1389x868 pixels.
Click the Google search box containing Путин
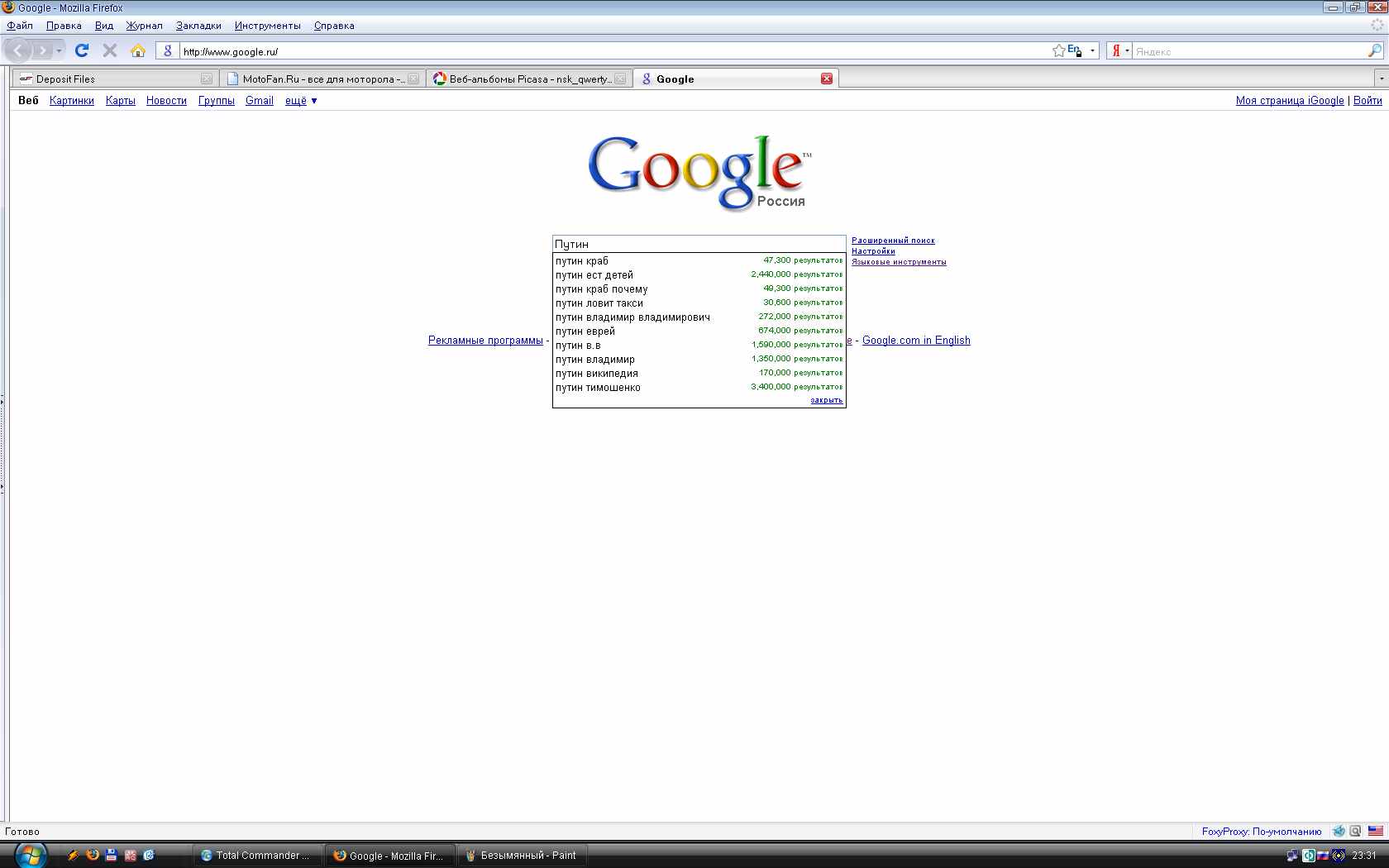pos(699,244)
